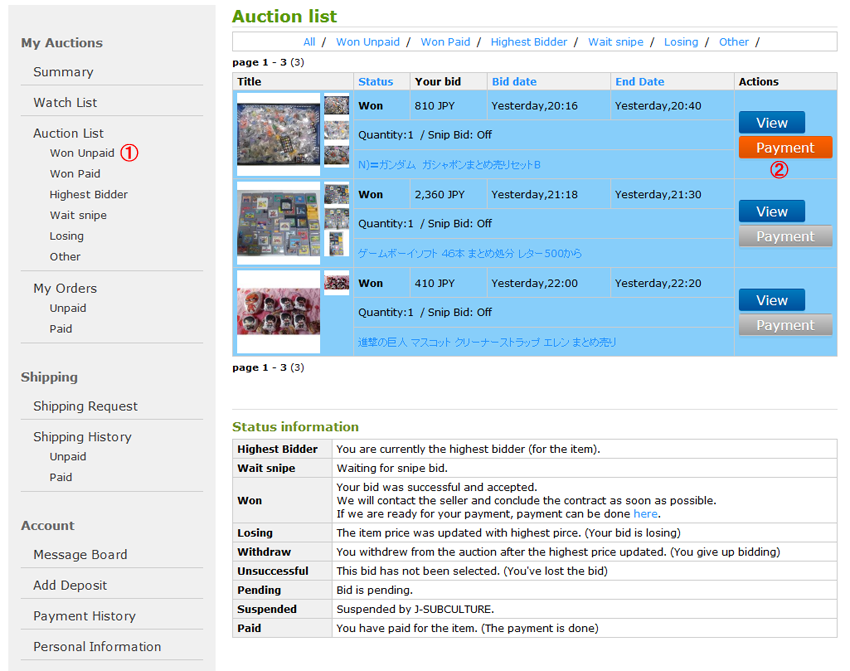Sort the list by Status column
This screenshot has height=671, width=850.
(x=375, y=81)
